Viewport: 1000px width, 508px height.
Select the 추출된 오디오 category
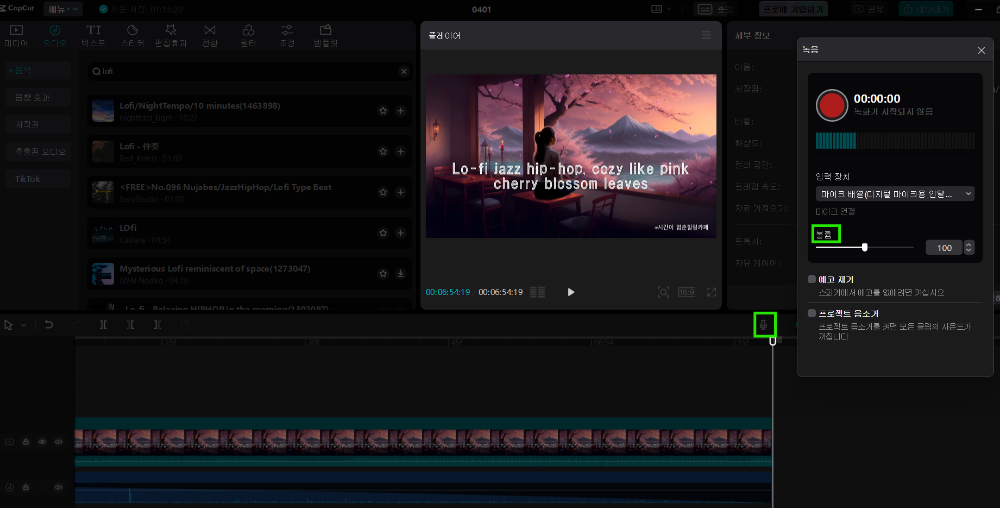(36, 152)
